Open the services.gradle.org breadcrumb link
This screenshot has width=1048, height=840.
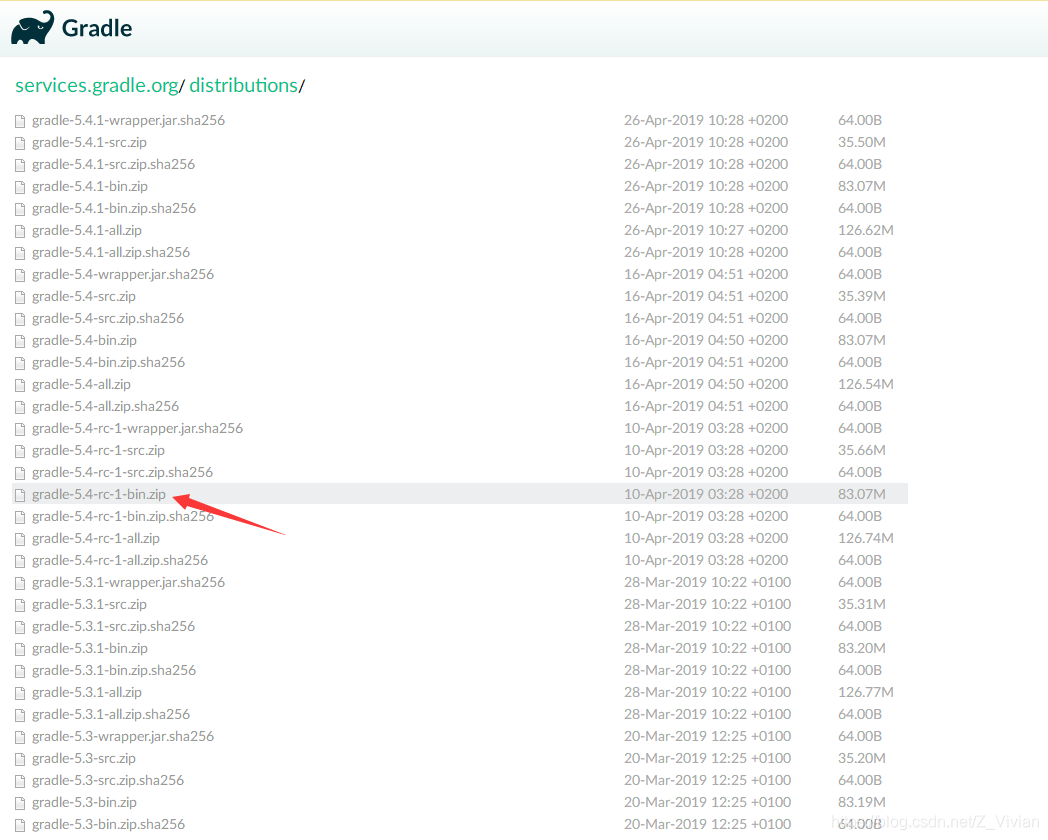[x=96, y=86]
